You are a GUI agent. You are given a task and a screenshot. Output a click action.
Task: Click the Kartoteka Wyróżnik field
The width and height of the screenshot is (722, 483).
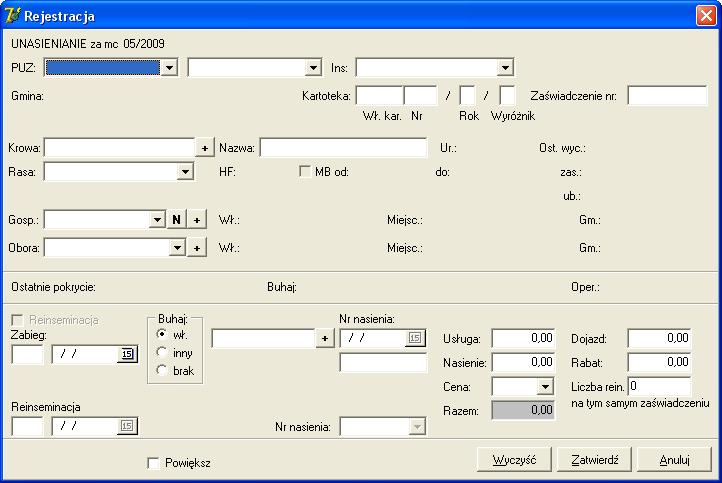click(507, 96)
